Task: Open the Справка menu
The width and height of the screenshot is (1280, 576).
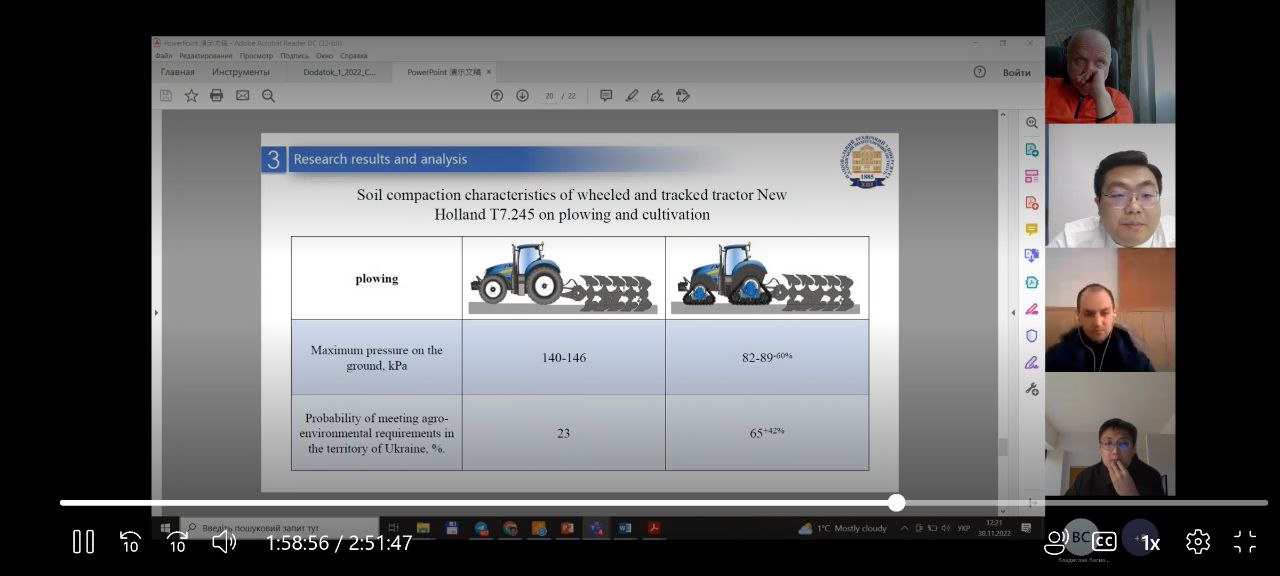Action: (353, 56)
